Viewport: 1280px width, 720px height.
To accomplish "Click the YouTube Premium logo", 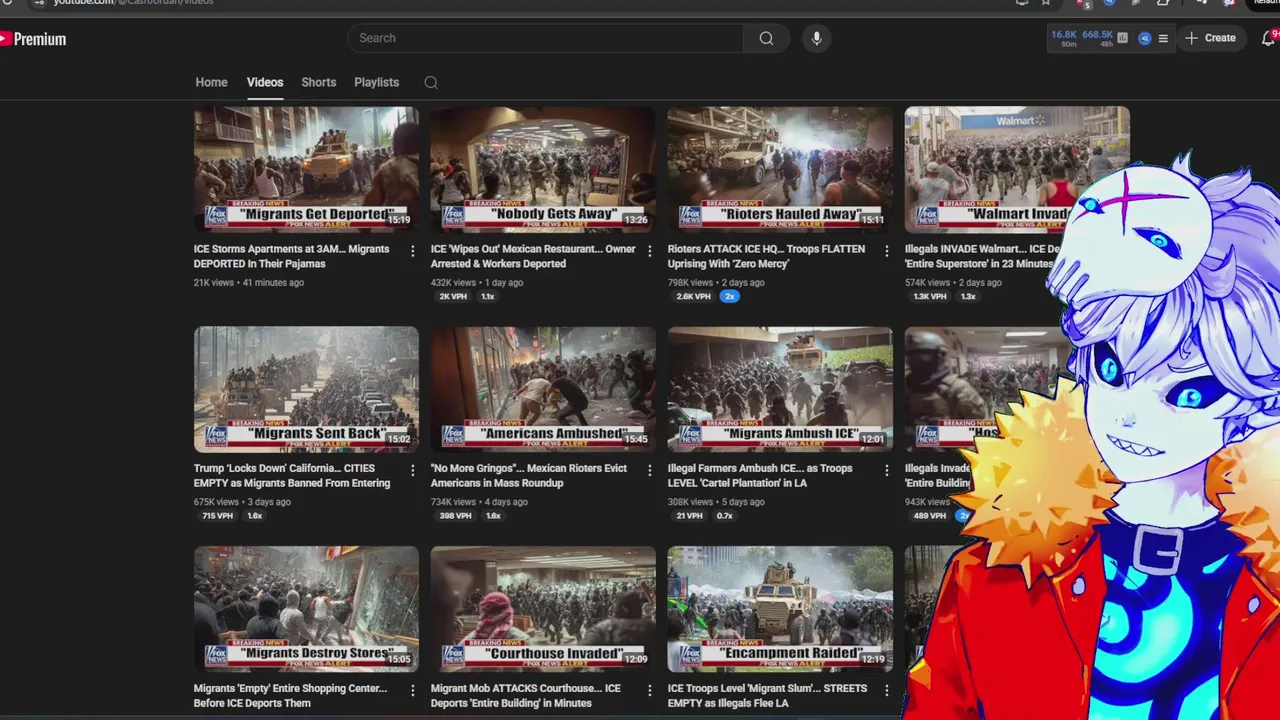I will [x=33, y=39].
